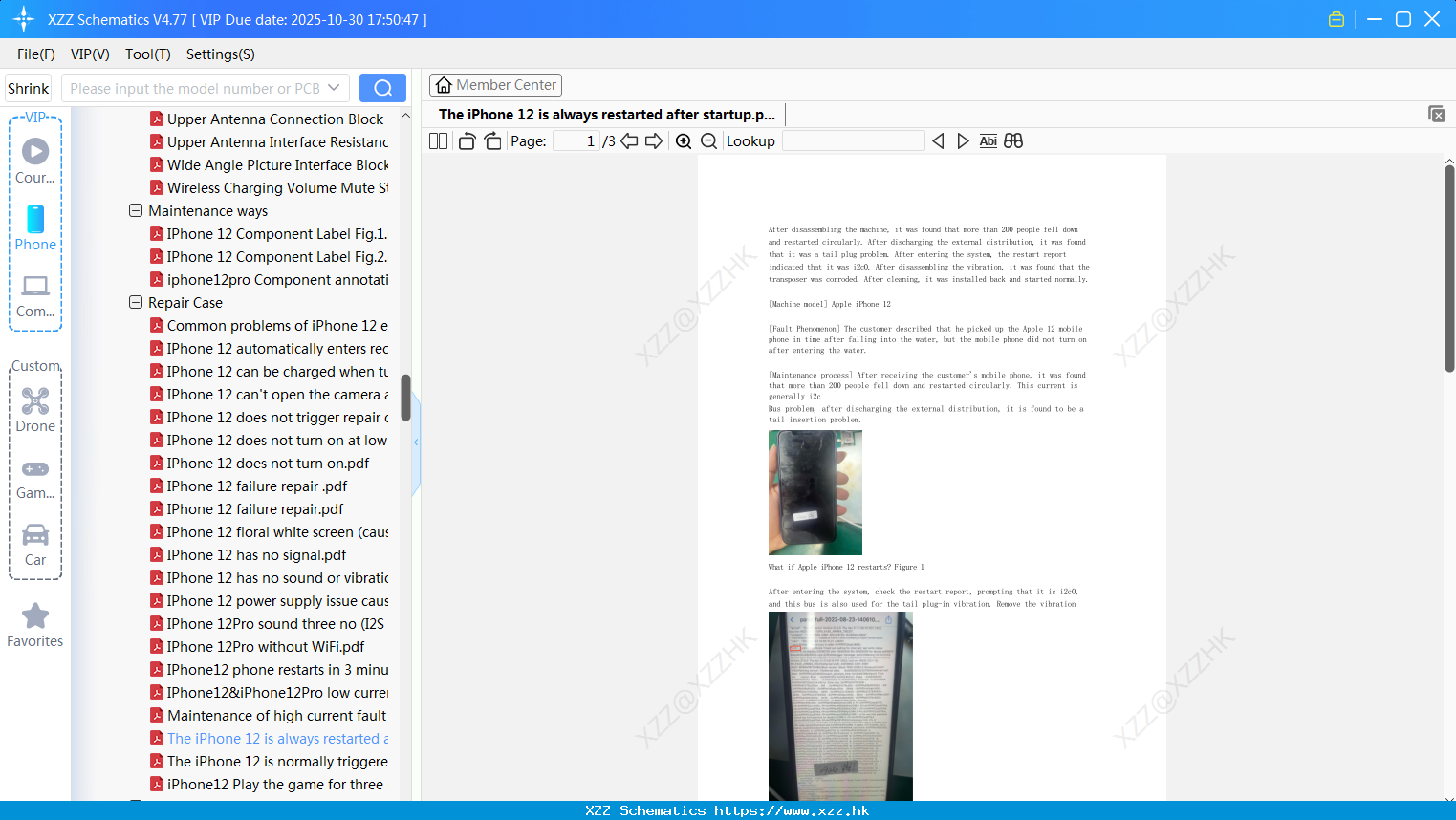Open the File(F) menu
Image resolution: width=1456 pixels, height=820 pixels.
(36, 54)
